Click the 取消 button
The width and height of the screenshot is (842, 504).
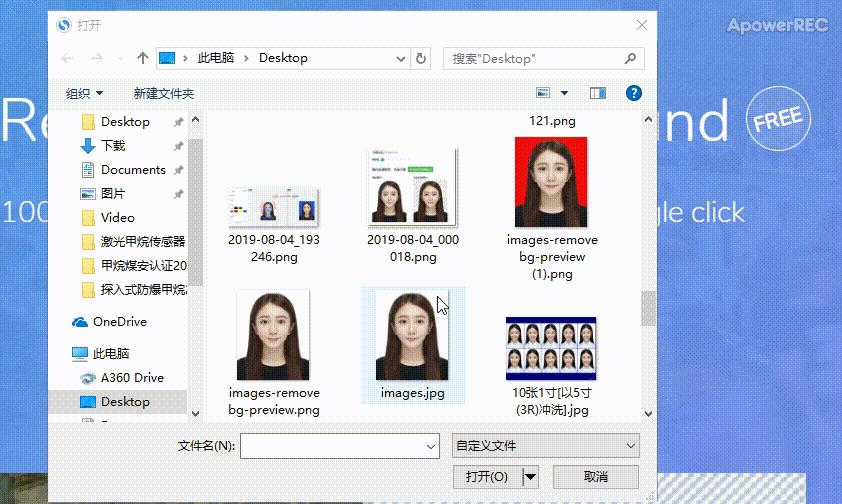[x=596, y=477]
